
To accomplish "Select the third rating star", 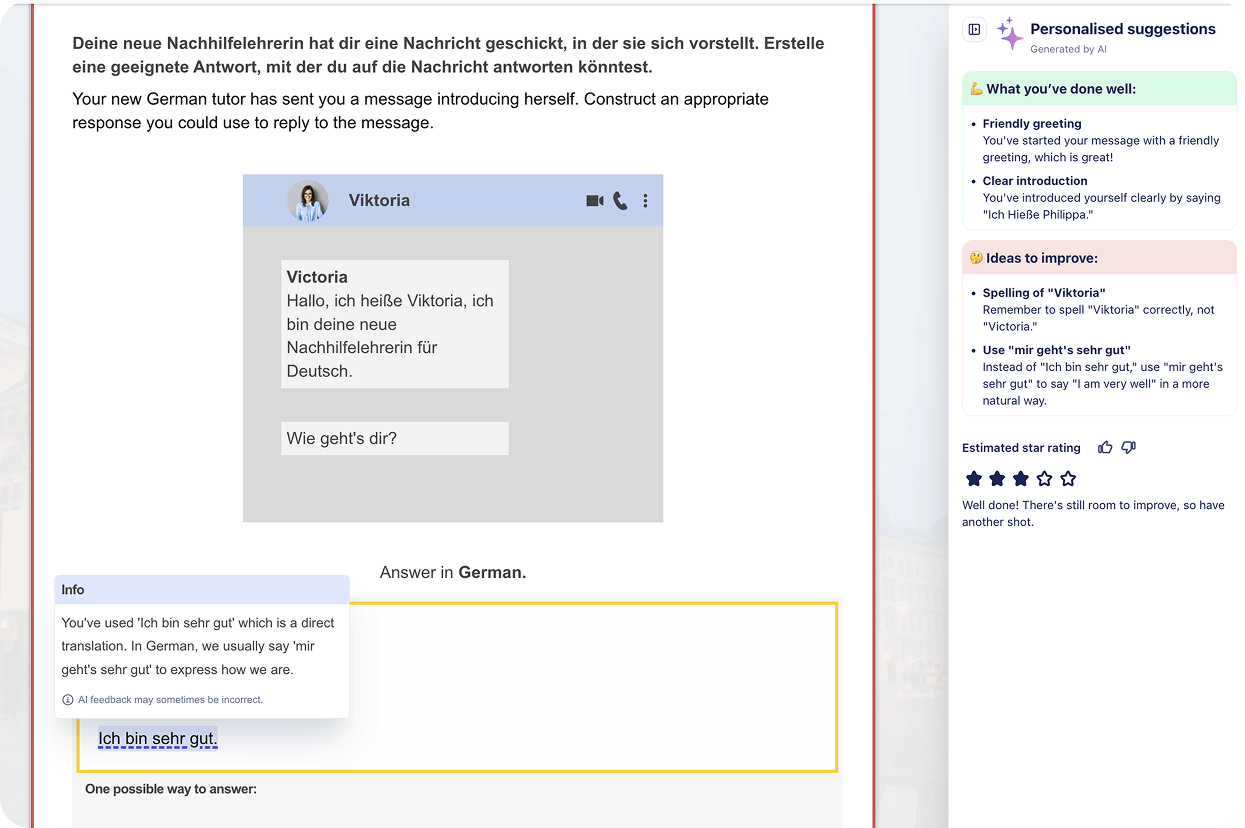I will click(1020, 479).
